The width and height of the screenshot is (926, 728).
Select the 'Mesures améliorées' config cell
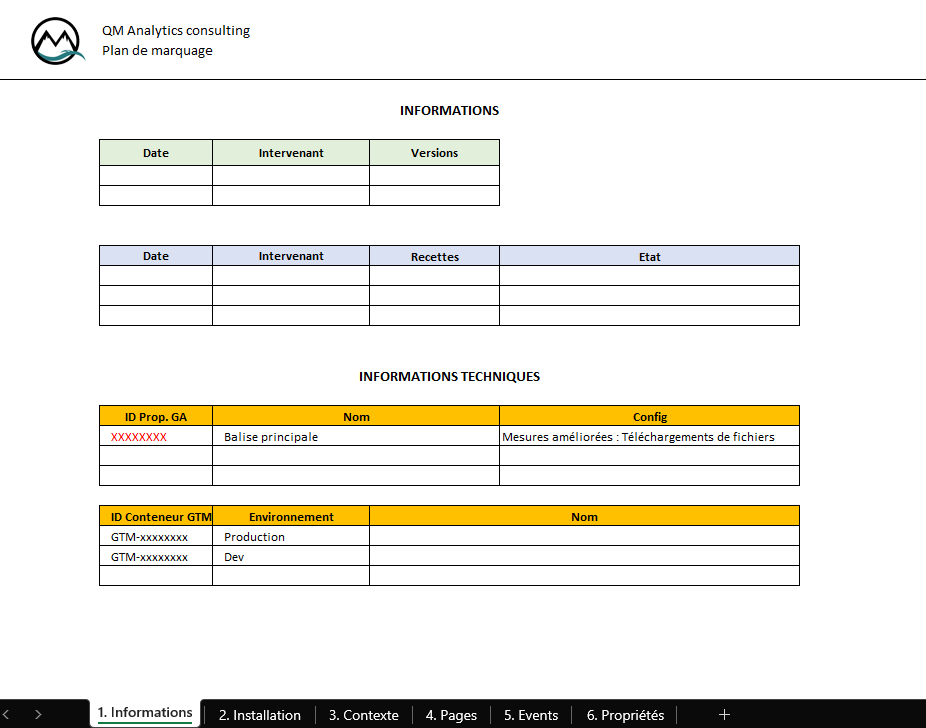click(x=650, y=436)
